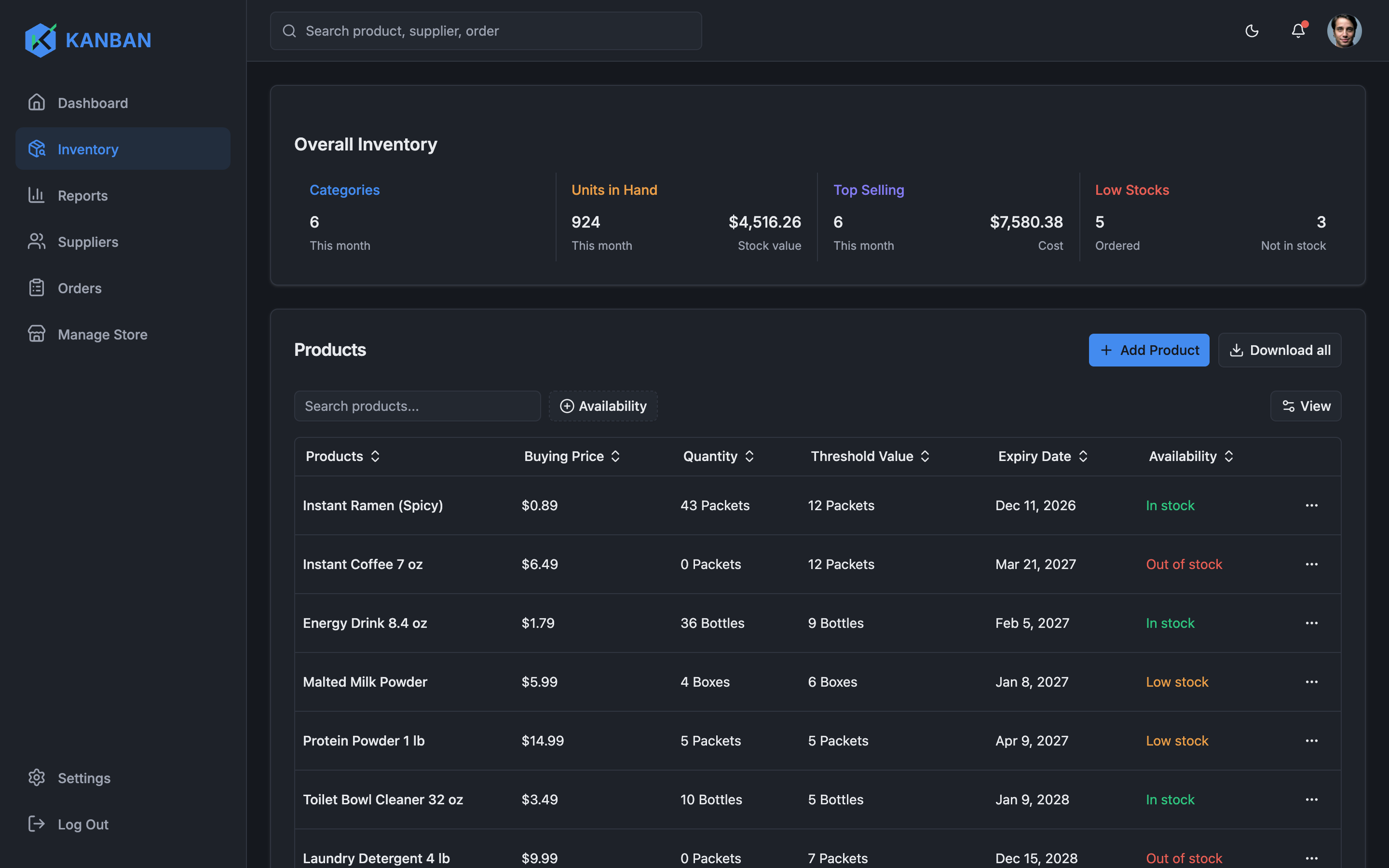Click the Orders clipboard icon
Screen dimensions: 1389x868
click(37, 287)
